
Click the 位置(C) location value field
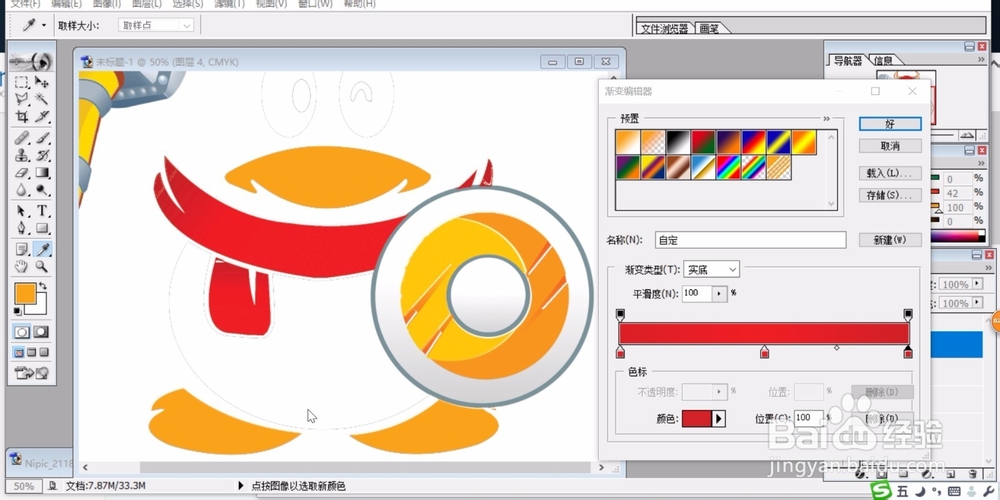pyautogui.click(x=809, y=418)
